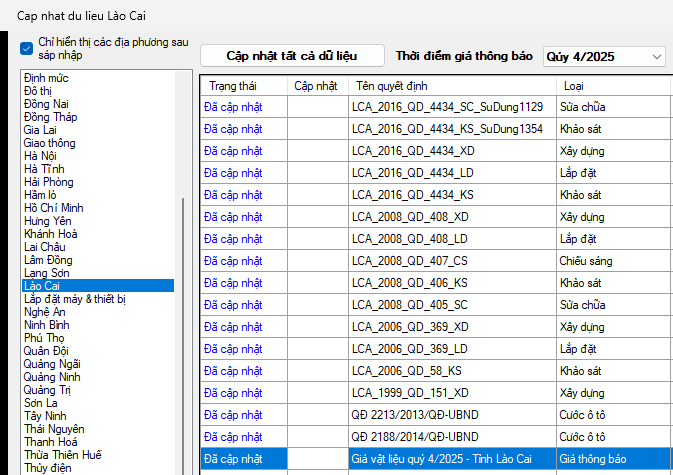Toggle checkbox for showing merged localities only
Image resolution: width=673 pixels, height=475 pixels.
click(27, 48)
